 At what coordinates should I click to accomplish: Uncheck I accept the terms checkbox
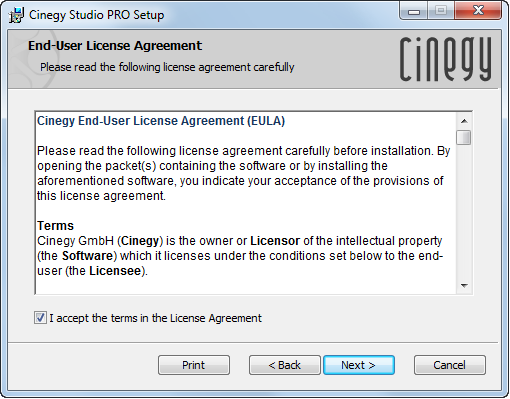tap(40, 318)
